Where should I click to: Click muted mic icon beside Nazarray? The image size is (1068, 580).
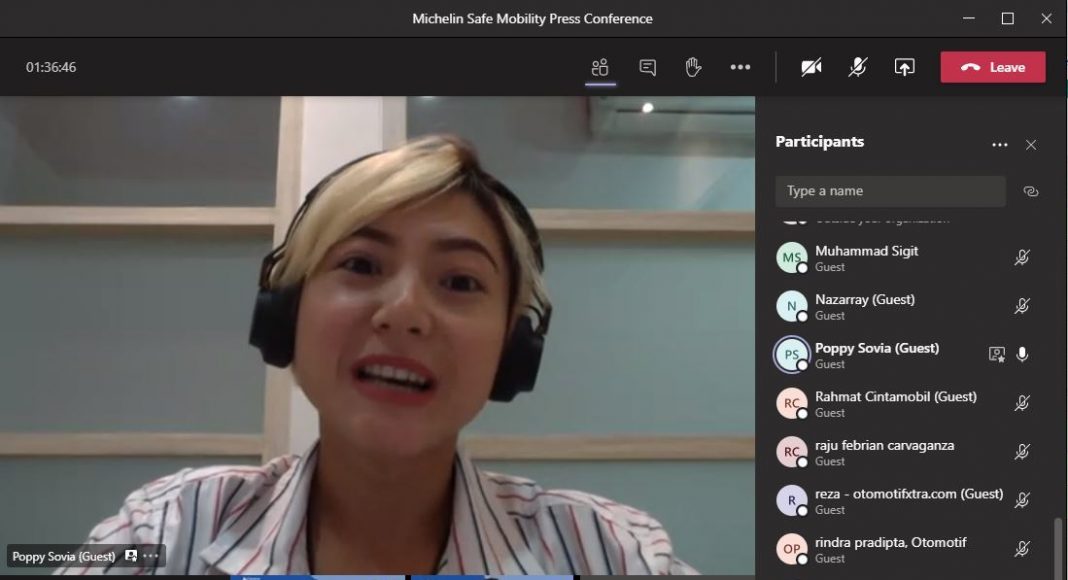[1022, 306]
